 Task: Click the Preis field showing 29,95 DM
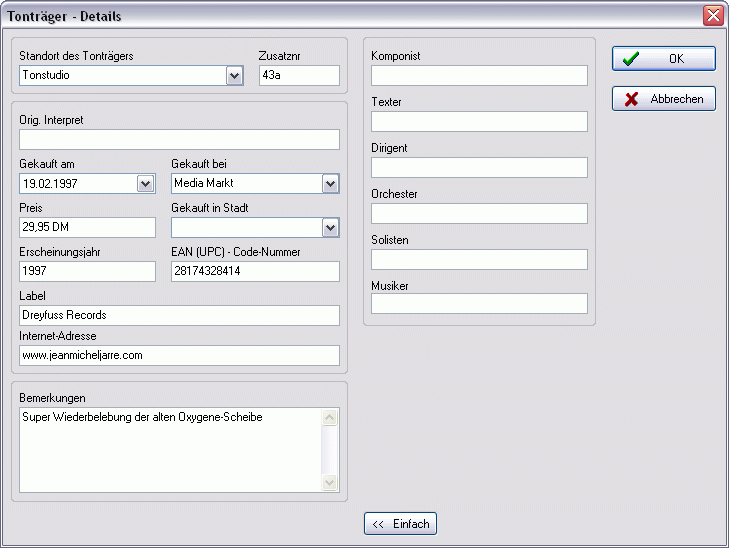[x=87, y=227]
